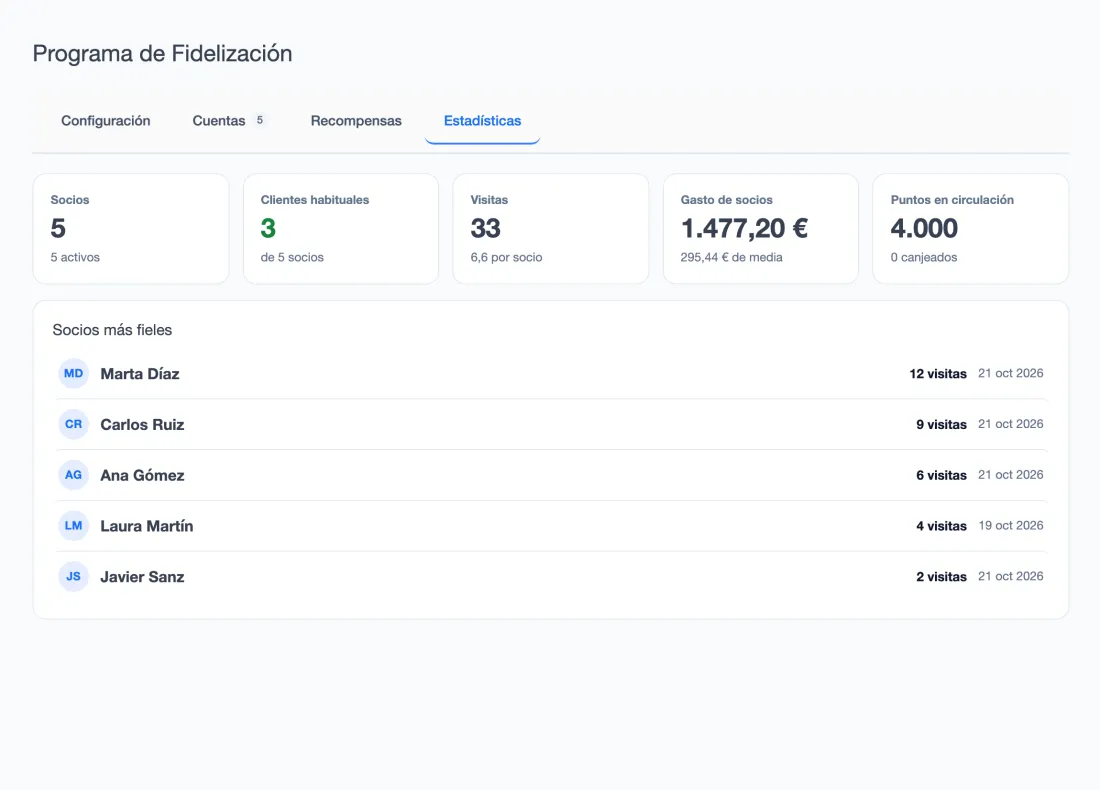Click the green Clientes habituales value 3
Screen dimensions: 1100x790
click(x=268, y=228)
